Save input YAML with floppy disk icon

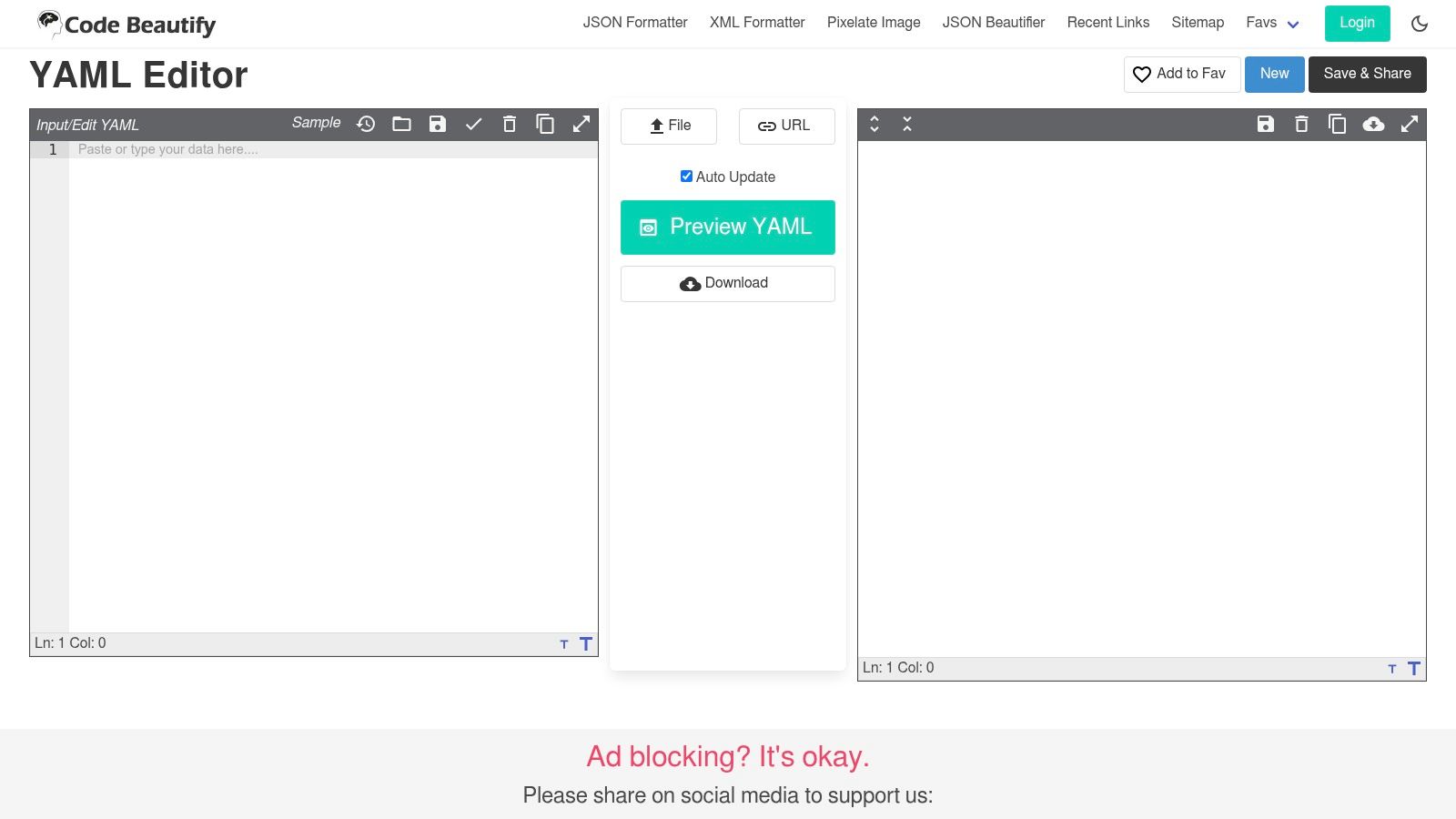[438, 125]
